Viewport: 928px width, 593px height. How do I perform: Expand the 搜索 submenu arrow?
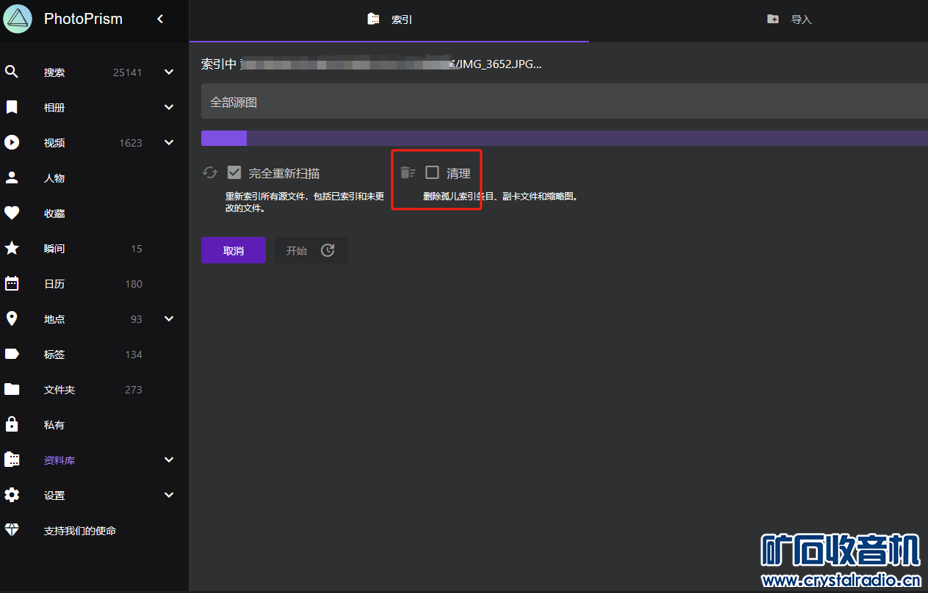(169, 72)
